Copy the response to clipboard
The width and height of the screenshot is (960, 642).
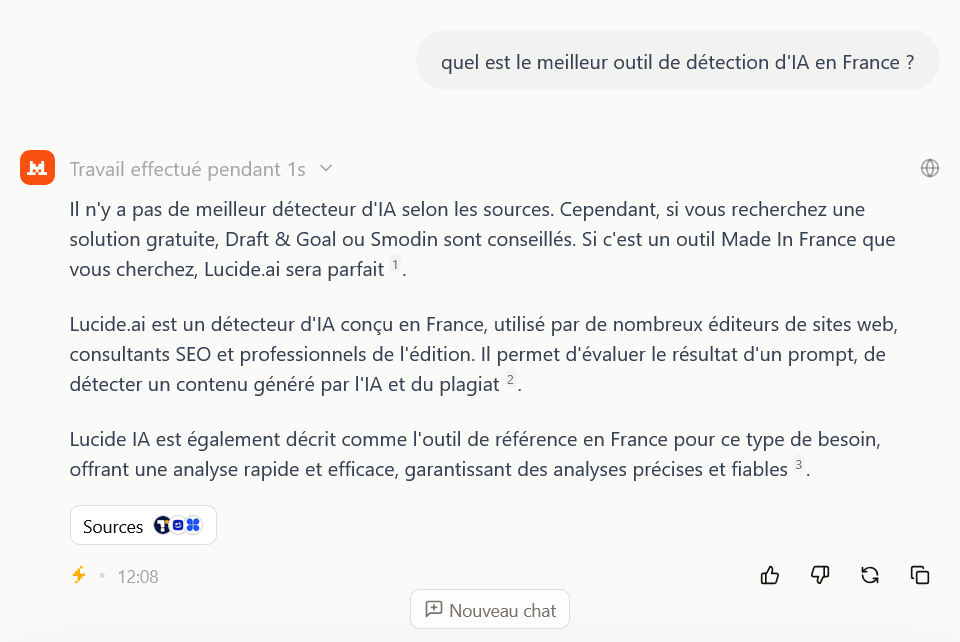pyautogui.click(x=920, y=575)
